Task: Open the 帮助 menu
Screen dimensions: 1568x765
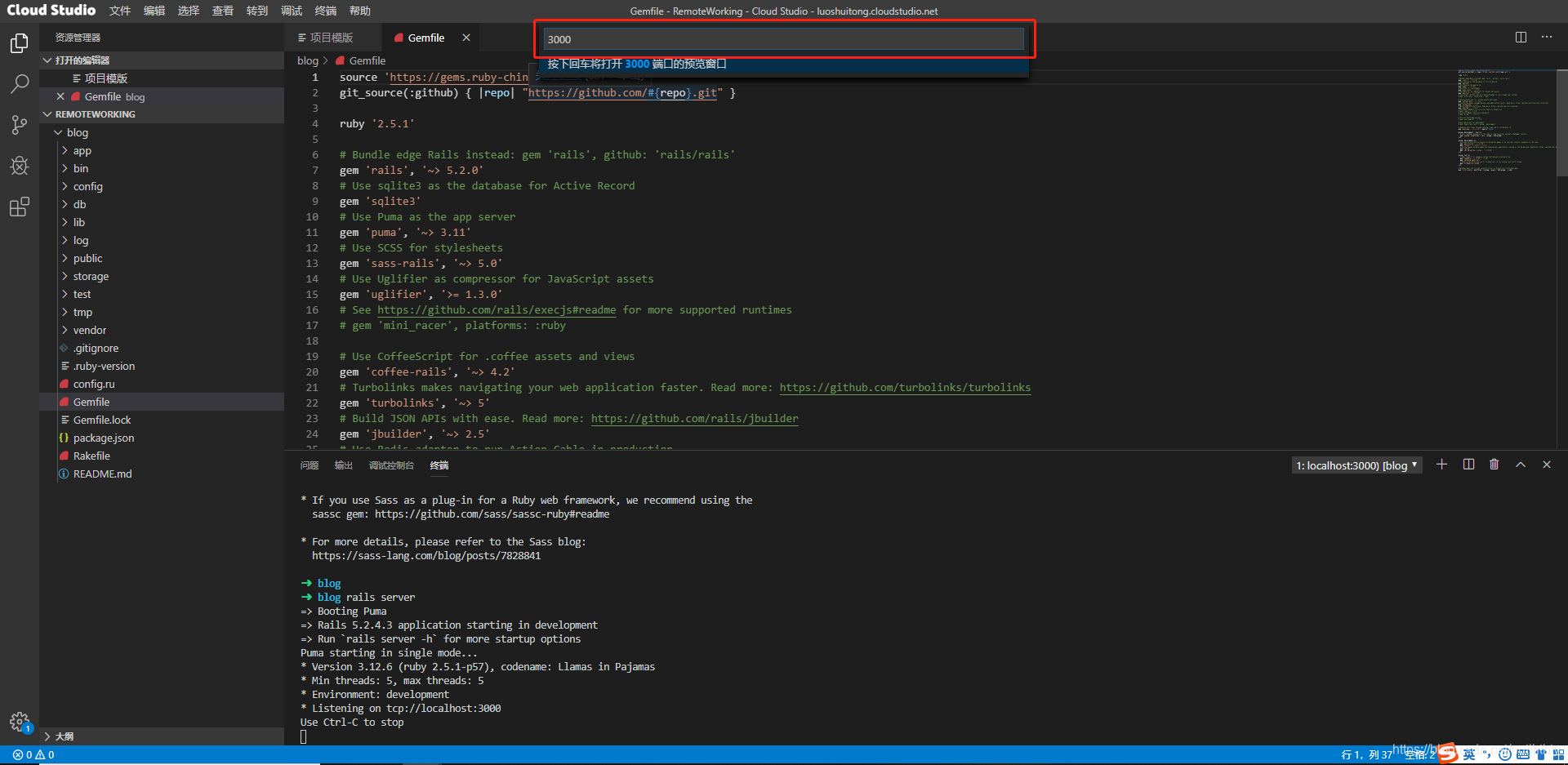Action: 360,11
